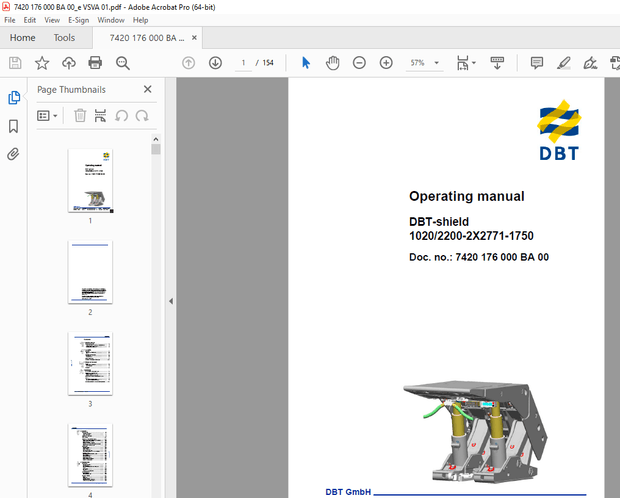620x498 pixels.
Task: Select the page 3 thumbnail
Action: click(90, 364)
